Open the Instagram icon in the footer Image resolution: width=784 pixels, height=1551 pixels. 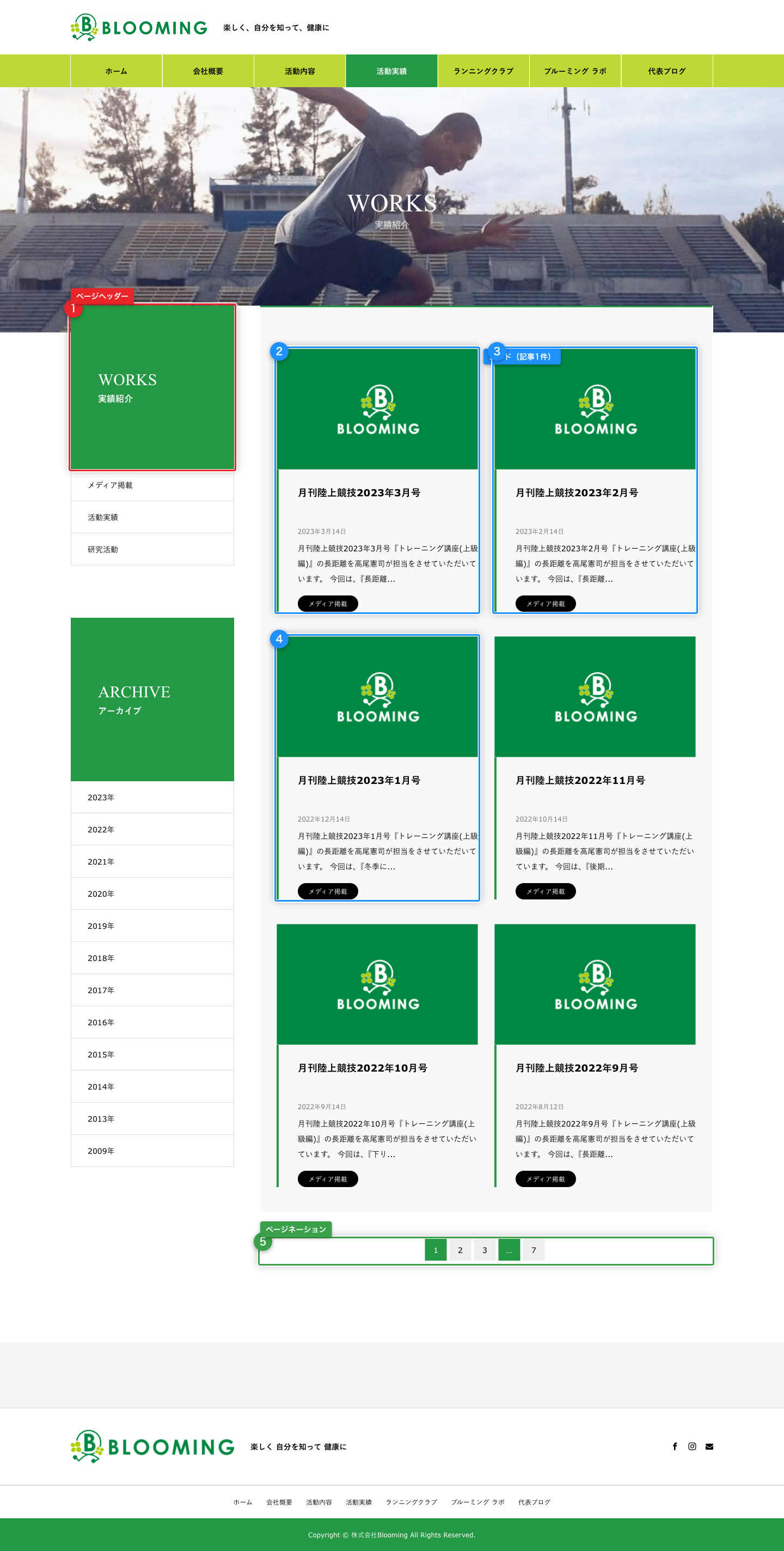tap(692, 1446)
